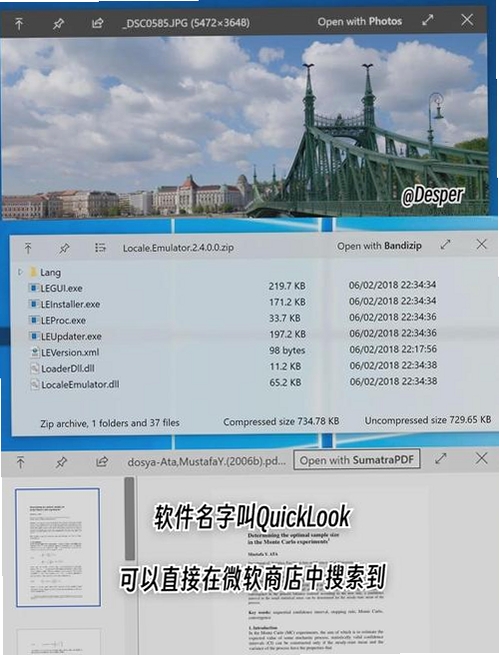Screen dimensions: 499x655
Task: Click LEGUI.exe file icon
Action: pyautogui.click(x=33, y=288)
